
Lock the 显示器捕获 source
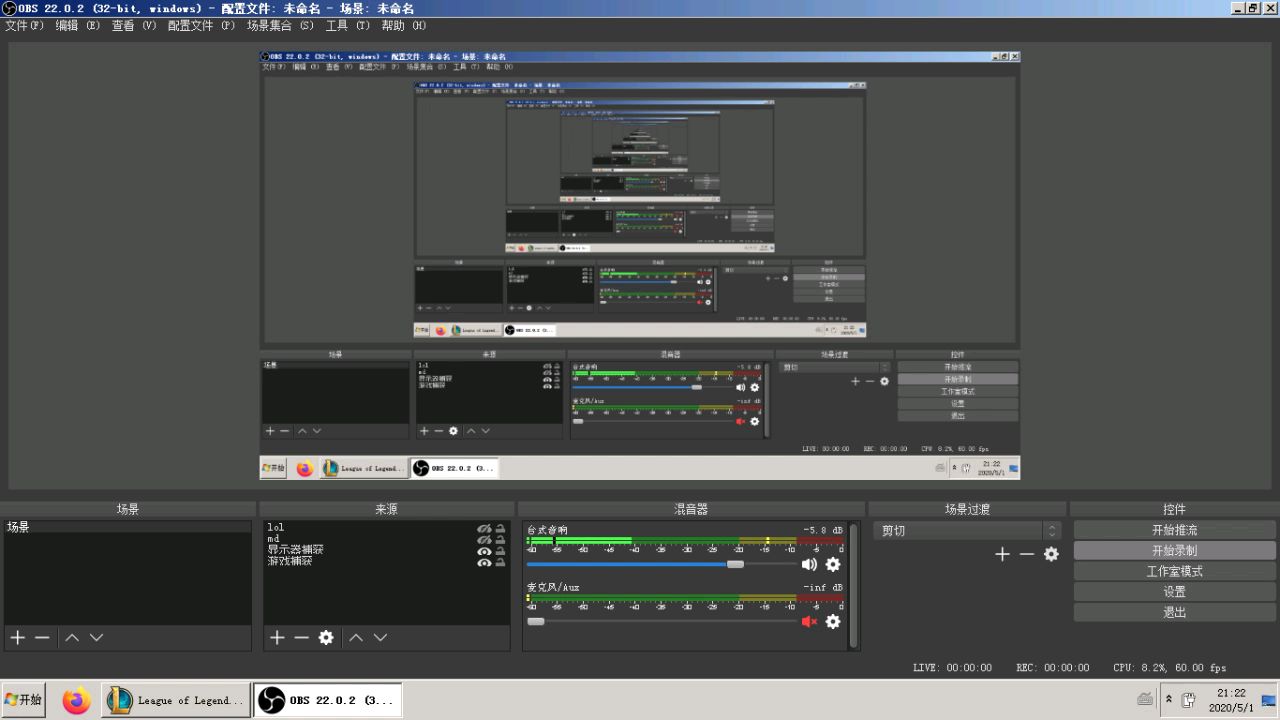coord(500,551)
